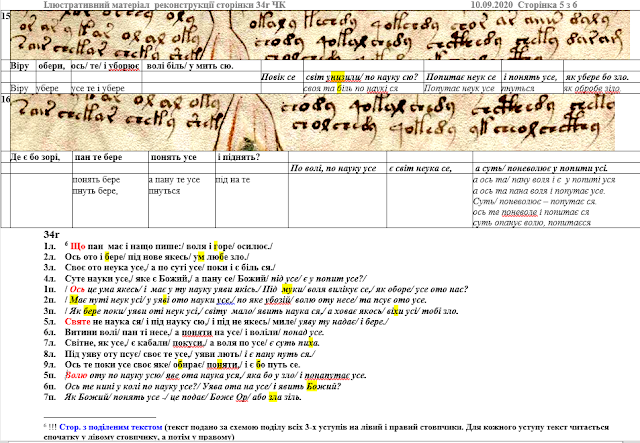Click line 3л. beginning 'Своє ото неука усе'
Viewport: 640px width, 443px height.
(170, 268)
